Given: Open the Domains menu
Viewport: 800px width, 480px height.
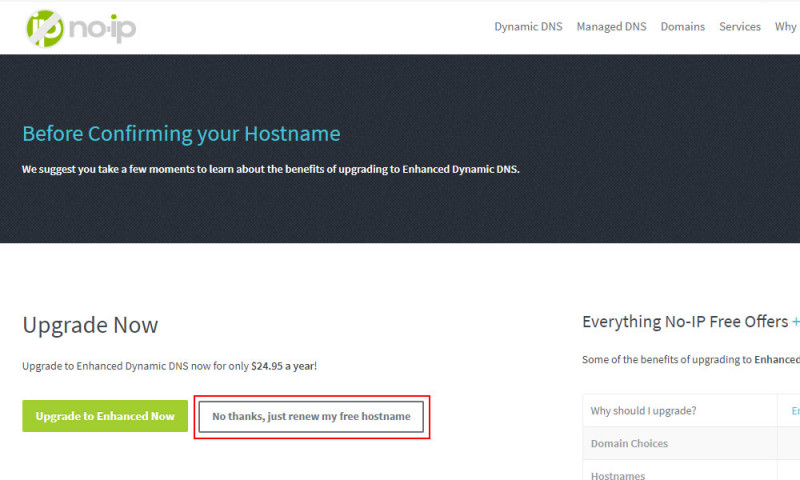Looking at the screenshot, I should click(683, 27).
